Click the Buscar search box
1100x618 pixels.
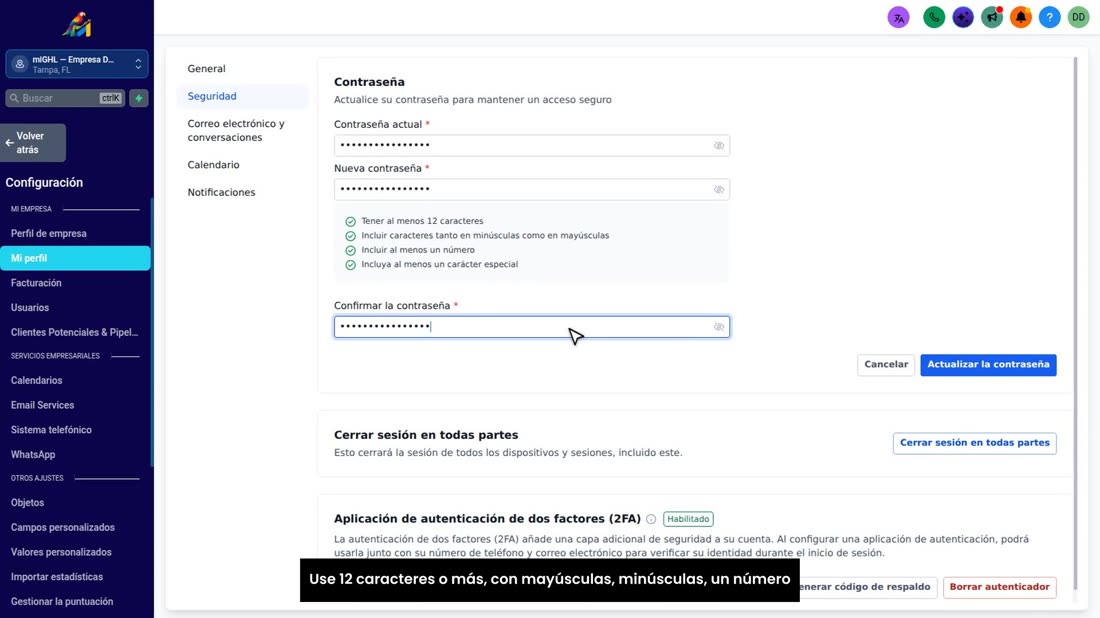pyautogui.click(x=65, y=98)
